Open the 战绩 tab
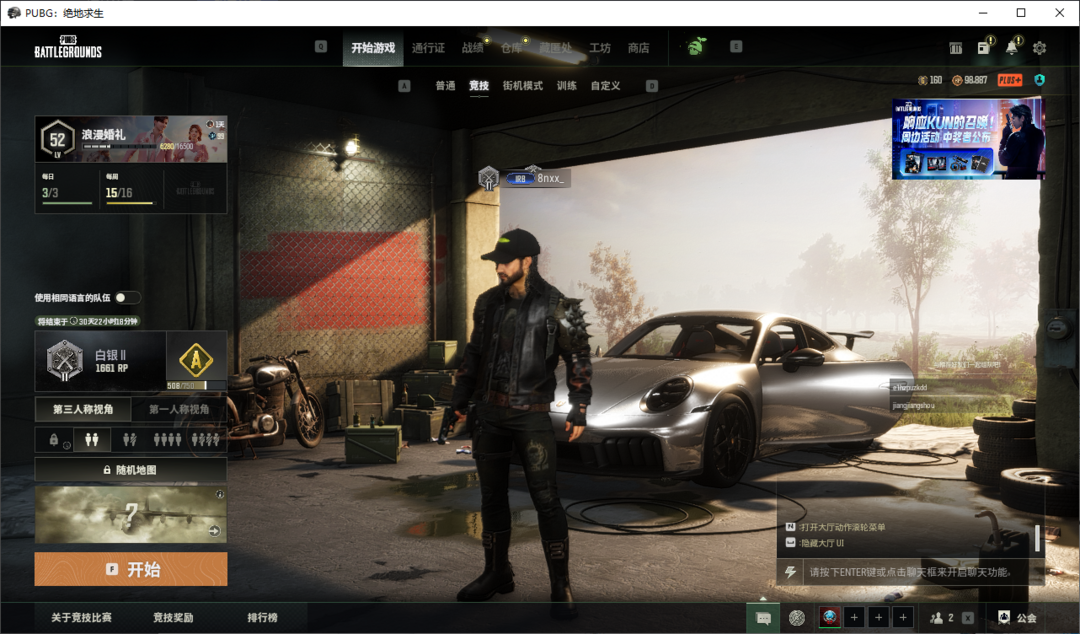This screenshot has width=1080, height=634. click(472, 48)
